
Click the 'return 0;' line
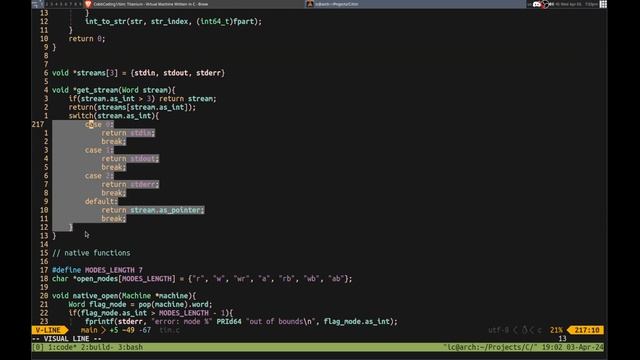pos(87,39)
